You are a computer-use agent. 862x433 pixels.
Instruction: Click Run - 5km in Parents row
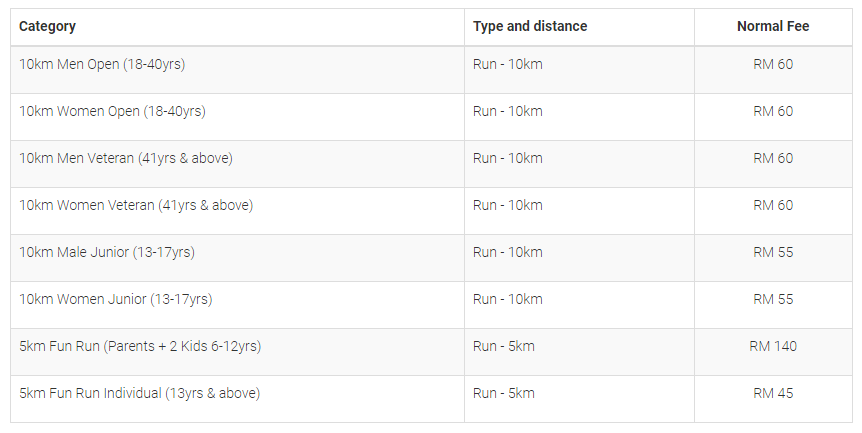tap(504, 346)
